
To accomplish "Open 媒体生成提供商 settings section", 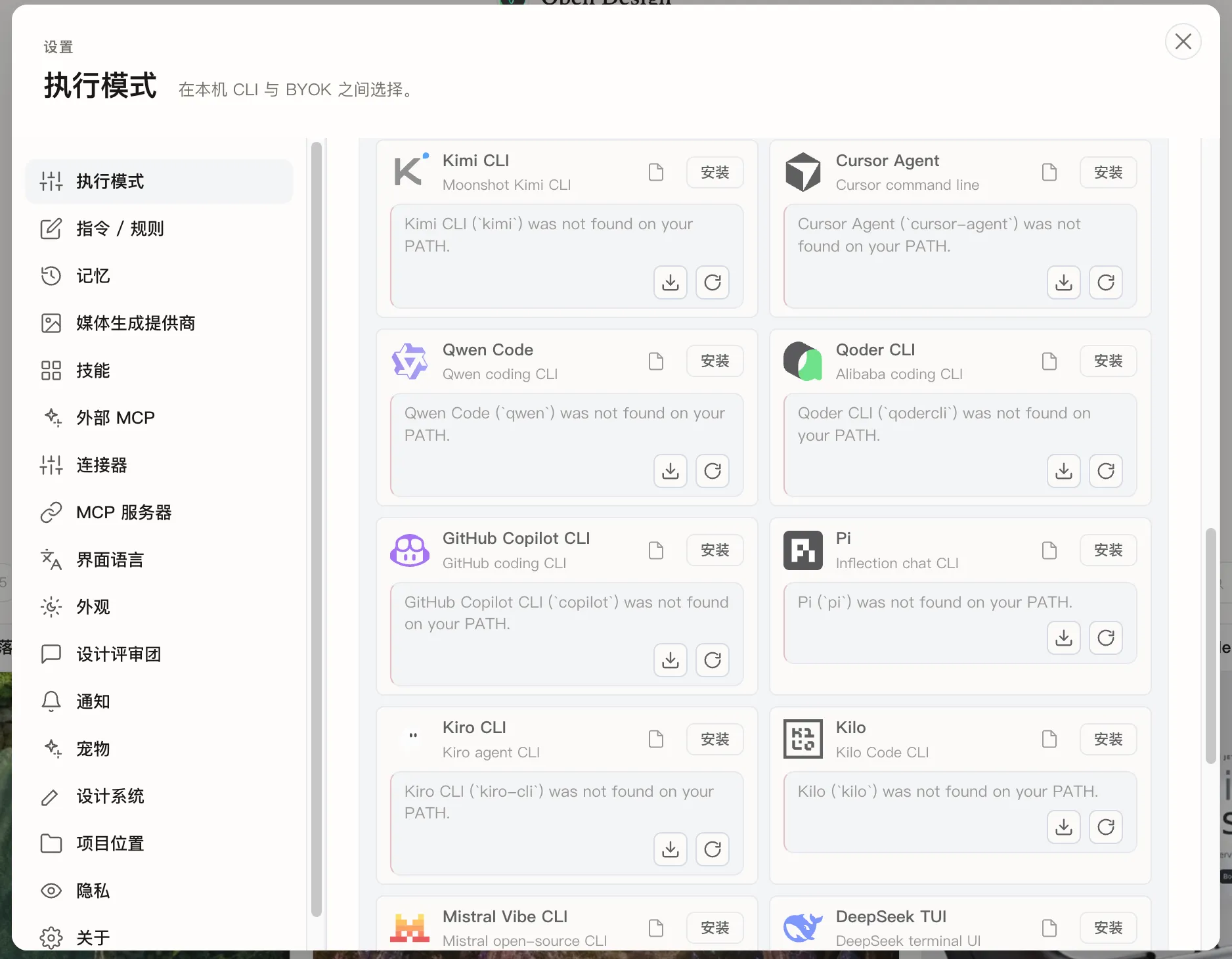I will click(159, 323).
